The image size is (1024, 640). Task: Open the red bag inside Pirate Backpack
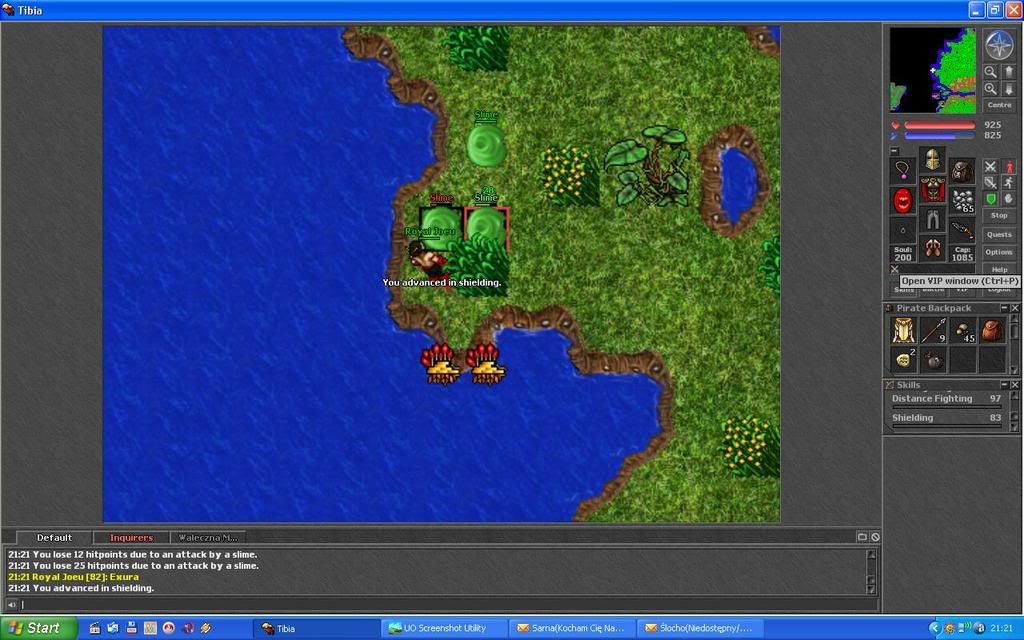coord(992,330)
